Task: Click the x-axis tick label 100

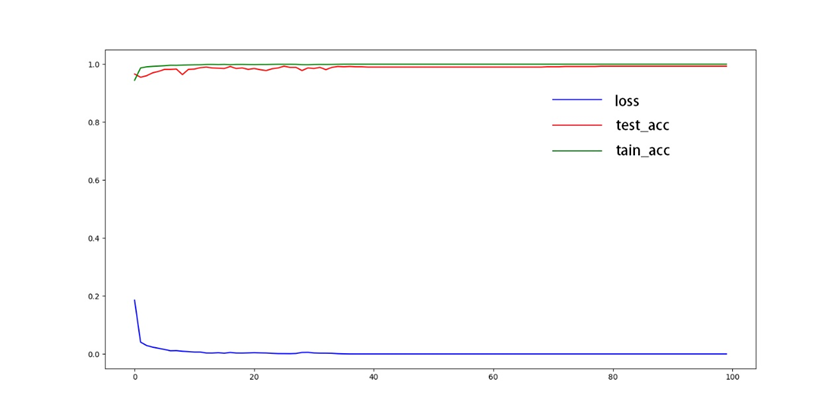Action: (x=732, y=378)
